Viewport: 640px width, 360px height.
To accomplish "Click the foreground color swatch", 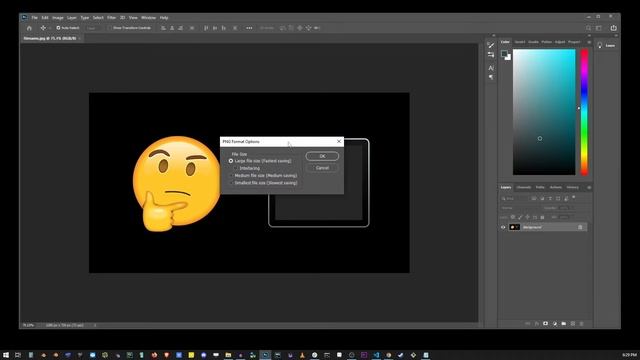I will coord(504,53).
